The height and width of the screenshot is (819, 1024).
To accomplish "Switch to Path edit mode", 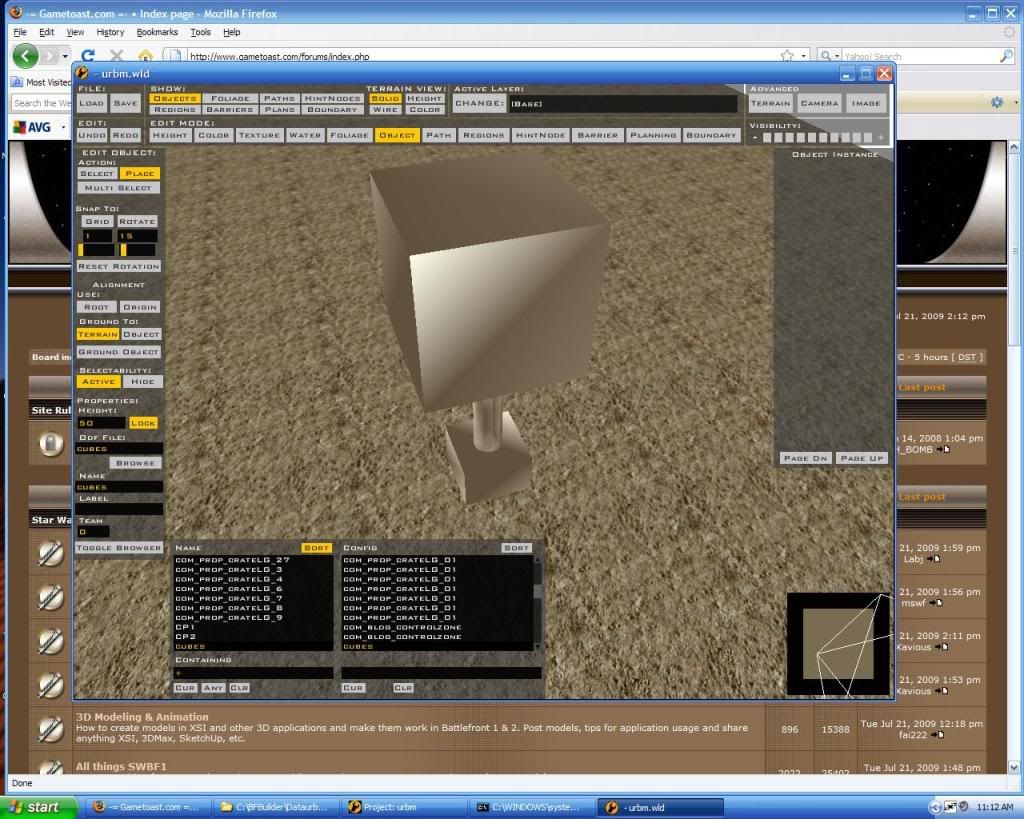I will 438,135.
